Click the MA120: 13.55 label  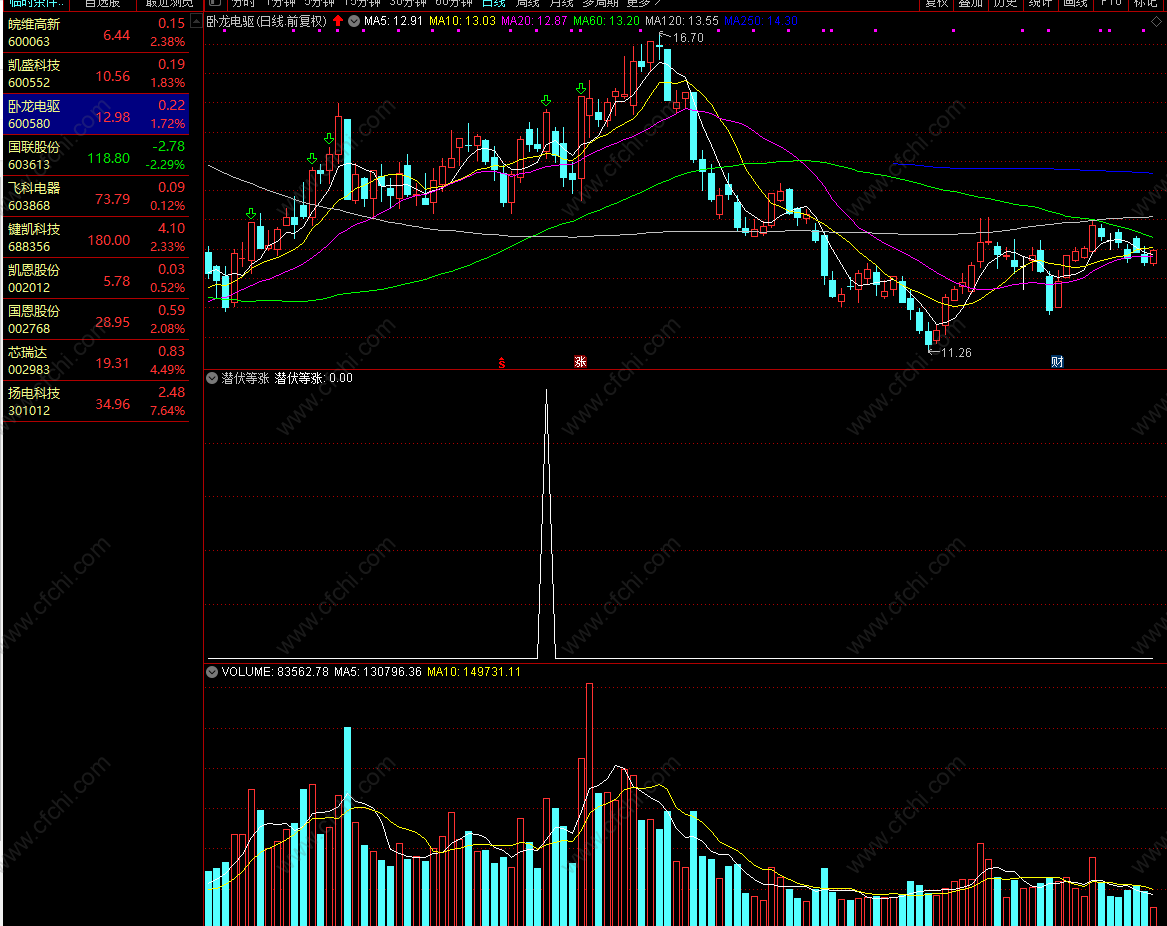(x=682, y=21)
